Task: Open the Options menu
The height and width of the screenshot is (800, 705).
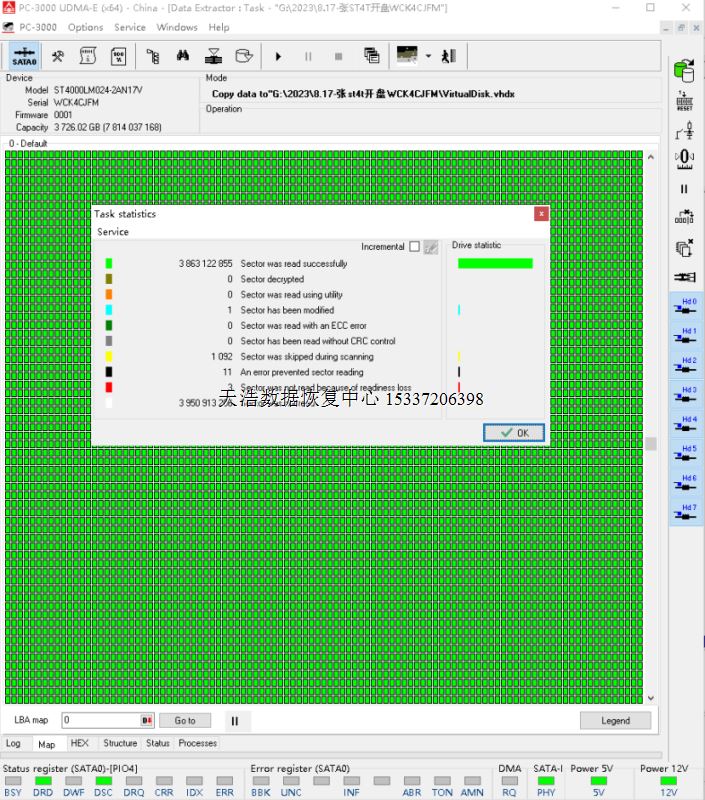Action: click(x=85, y=27)
